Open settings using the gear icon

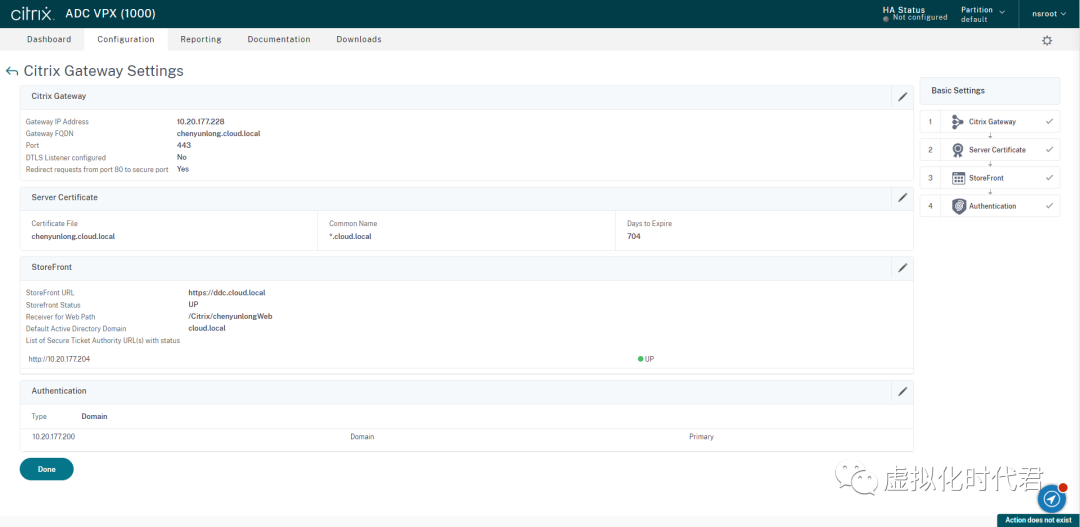point(1047,41)
